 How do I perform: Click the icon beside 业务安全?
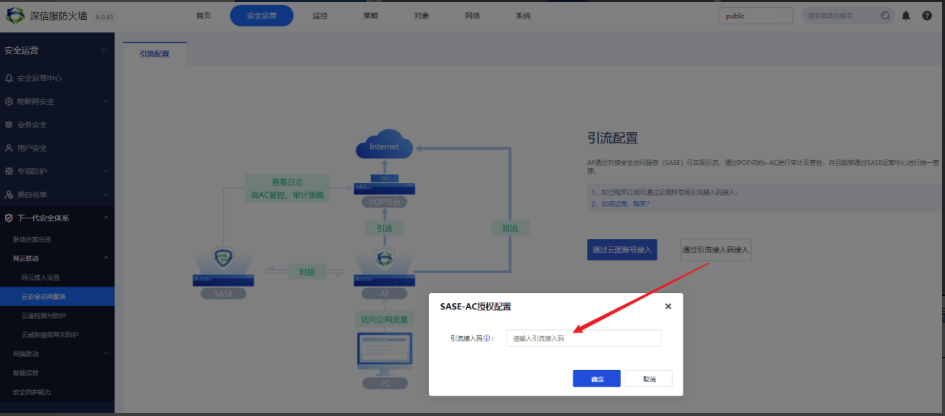(x=8, y=125)
